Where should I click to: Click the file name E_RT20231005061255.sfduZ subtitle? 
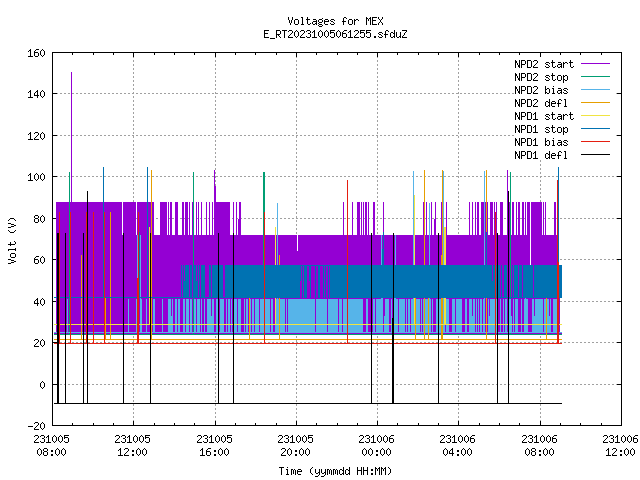coord(335,34)
